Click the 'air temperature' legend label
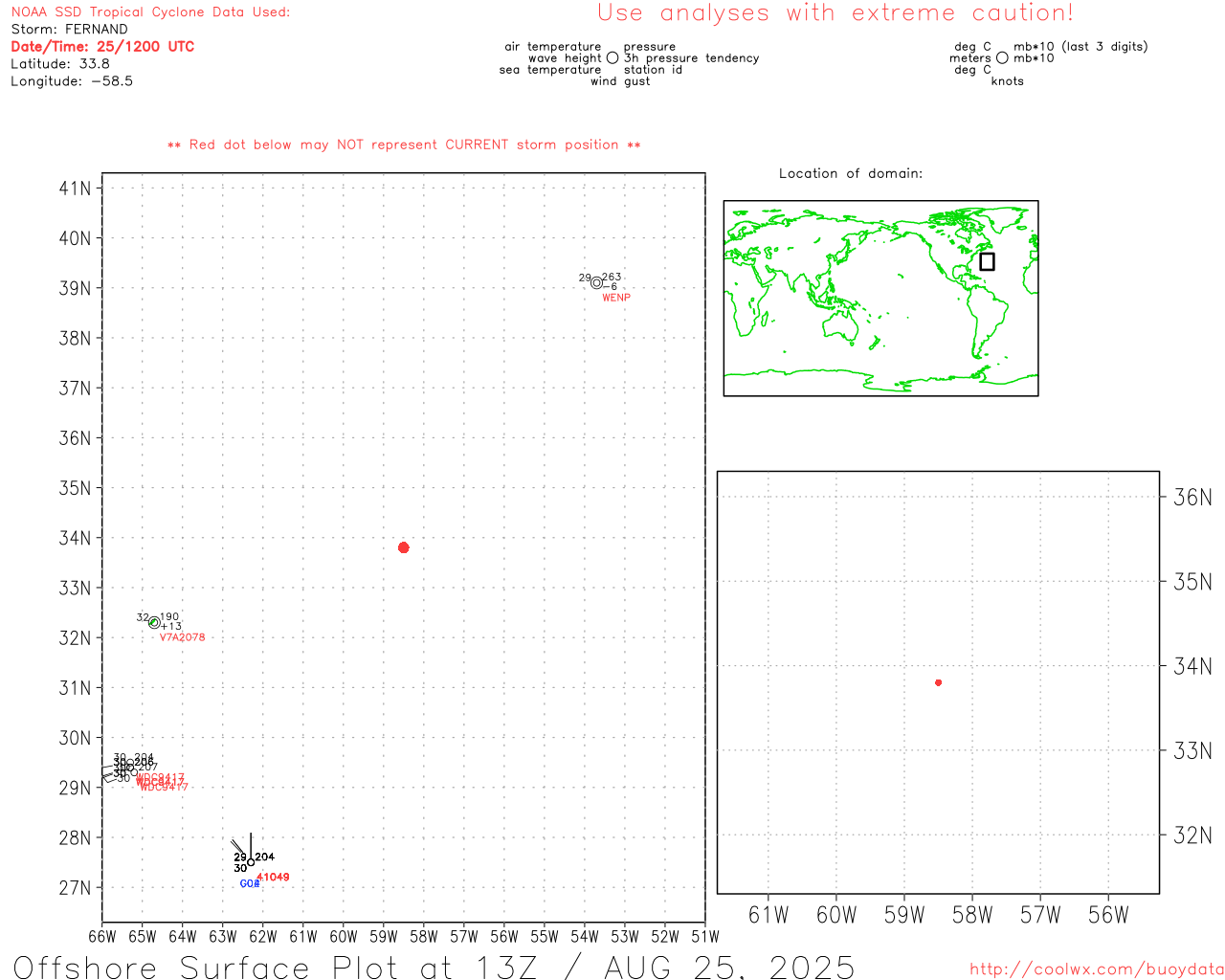Viewport: 1225px width, 980px height. click(x=553, y=47)
